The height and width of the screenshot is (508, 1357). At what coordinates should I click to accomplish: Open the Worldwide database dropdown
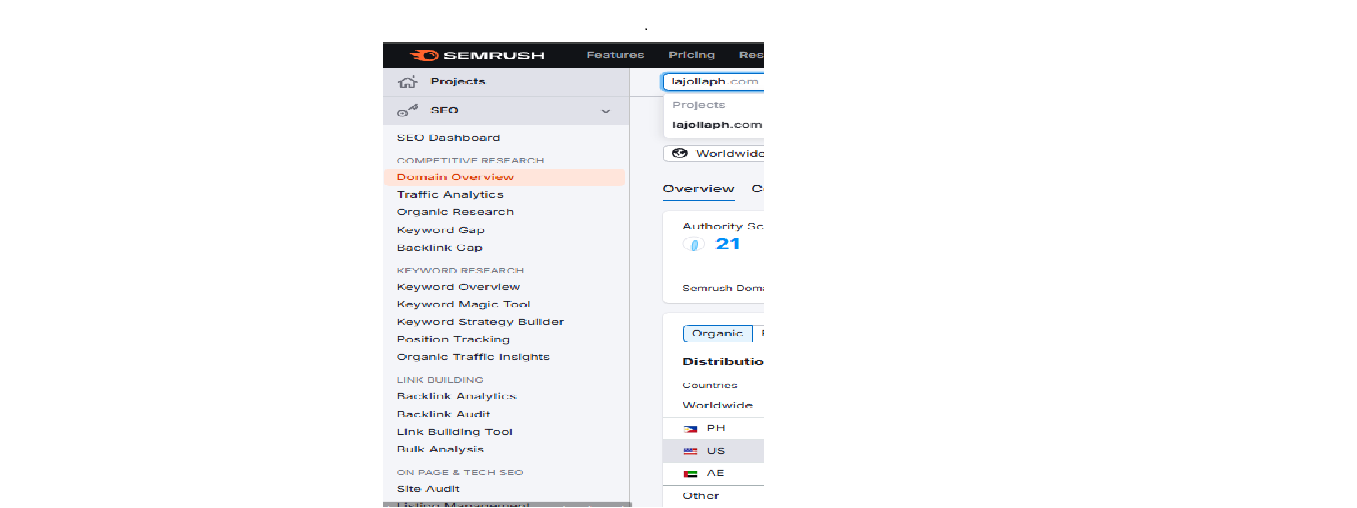pos(714,153)
